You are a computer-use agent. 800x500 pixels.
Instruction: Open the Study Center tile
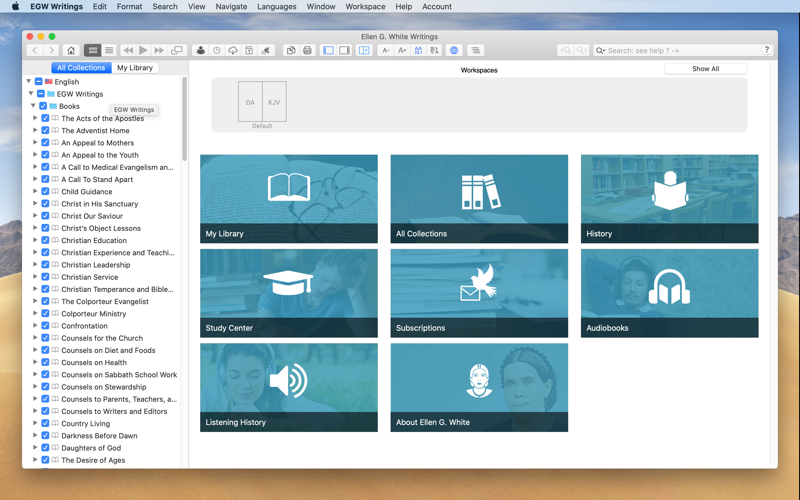tap(289, 293)
